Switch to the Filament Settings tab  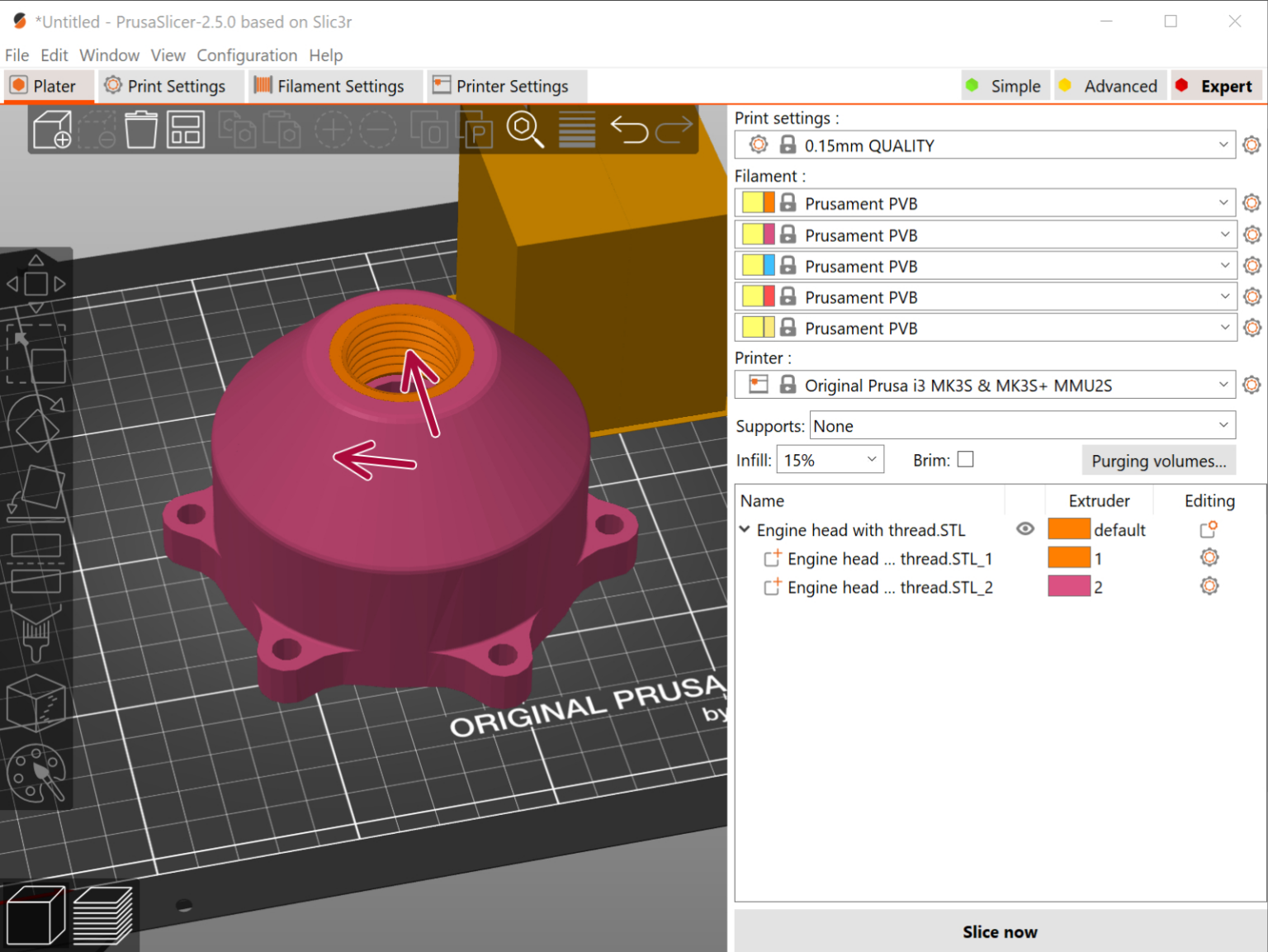[334, 86]
